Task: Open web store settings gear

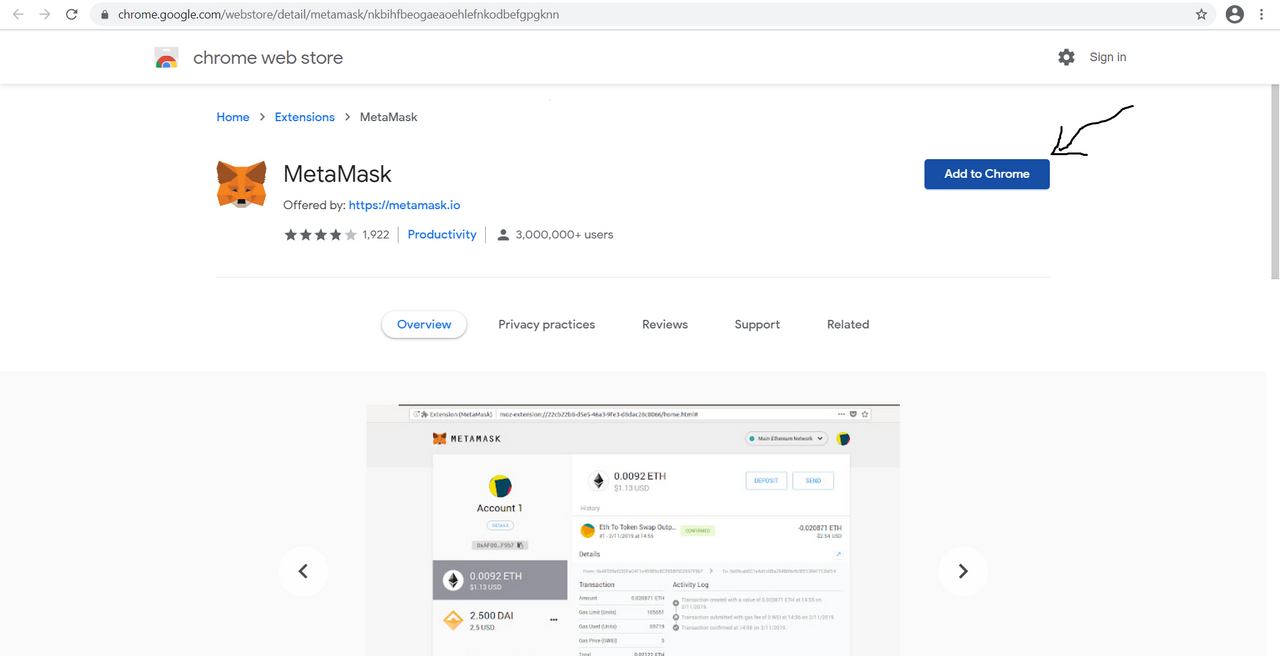Action: tap(1066, 57)
